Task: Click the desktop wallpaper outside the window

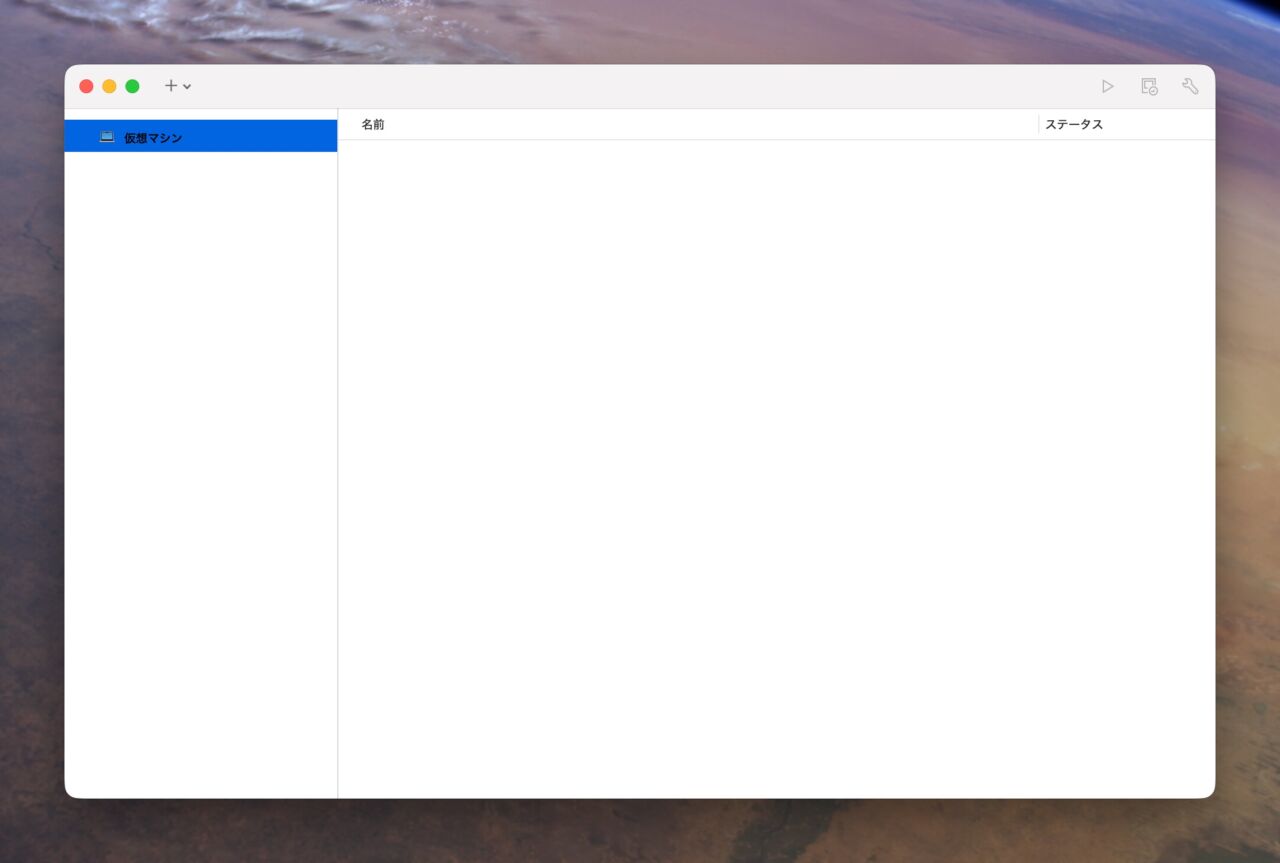Action: pos(640,830)
